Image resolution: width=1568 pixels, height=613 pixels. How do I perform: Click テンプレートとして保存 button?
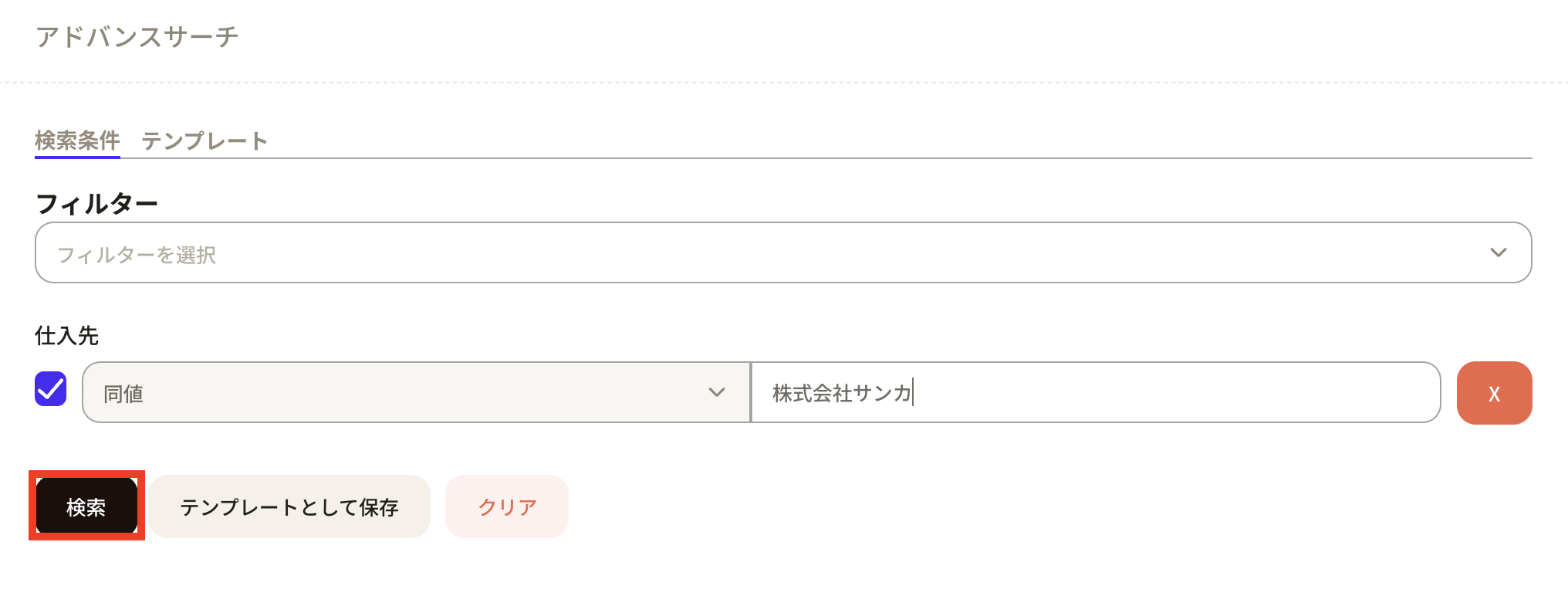289,506
